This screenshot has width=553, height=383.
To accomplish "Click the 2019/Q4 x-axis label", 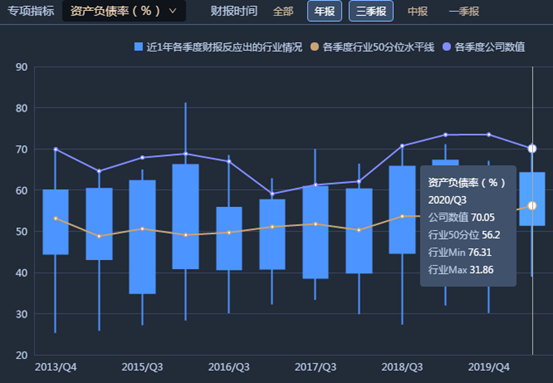I will pyautogui.click(x=488, y=367).
